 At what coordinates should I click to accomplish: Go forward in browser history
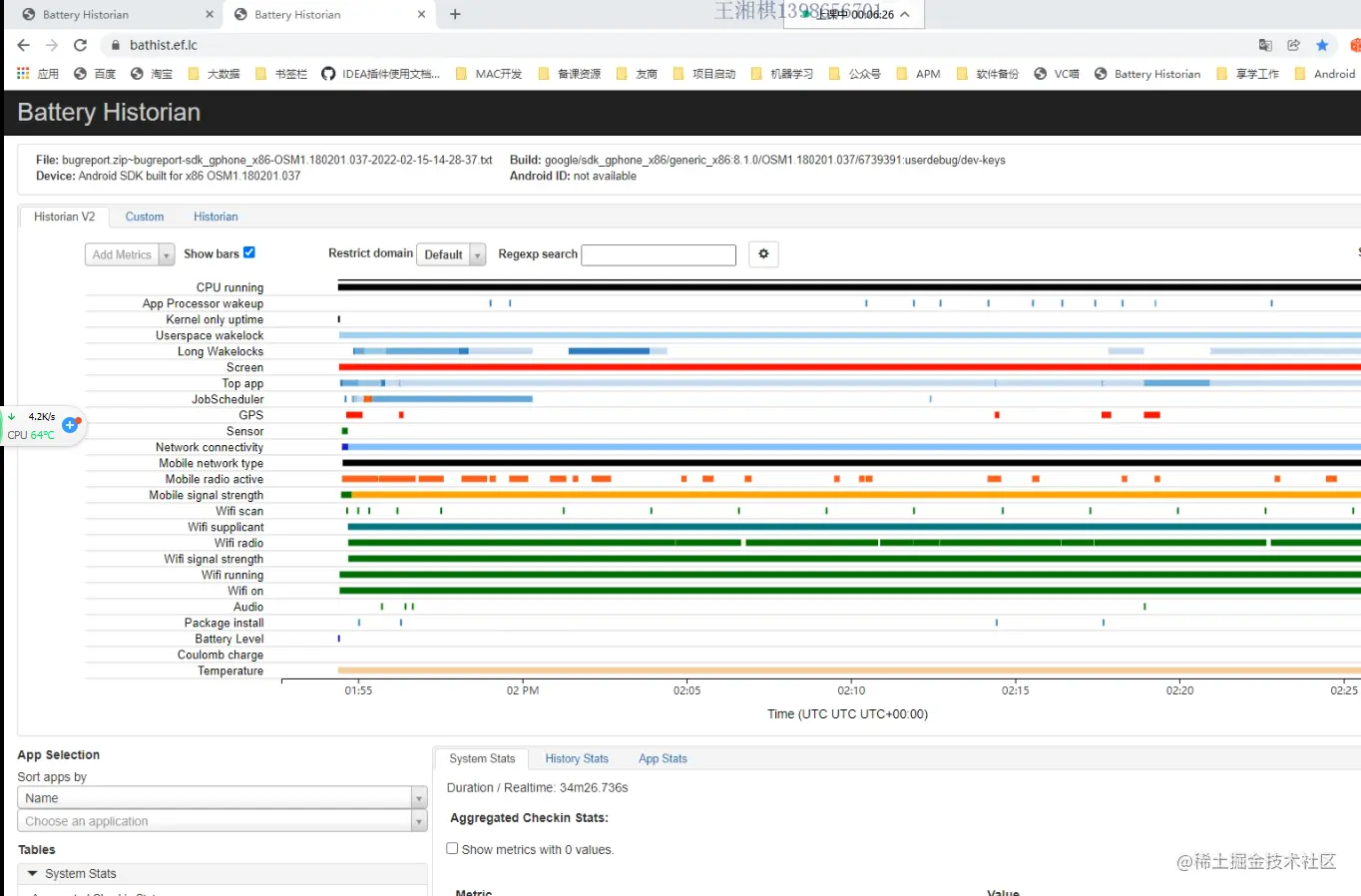[52, 45]
